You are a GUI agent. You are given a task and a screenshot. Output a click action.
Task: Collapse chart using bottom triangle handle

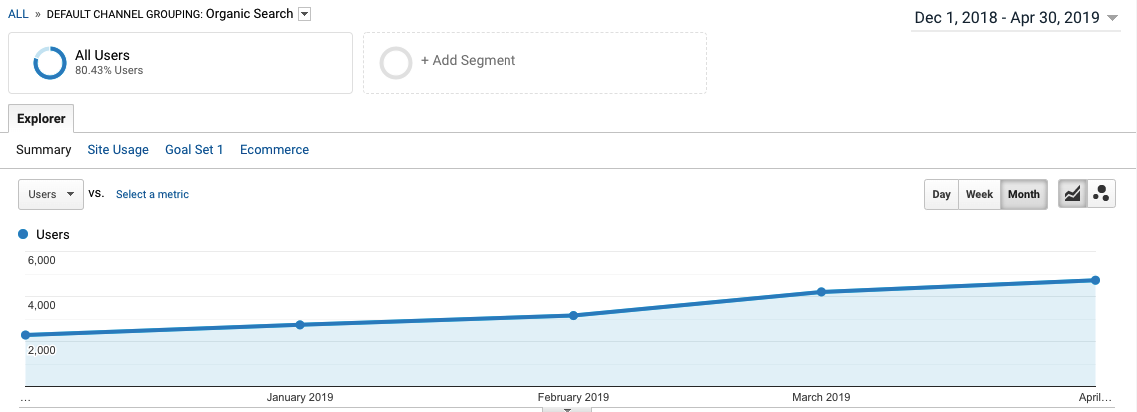(x=568, y=410)
